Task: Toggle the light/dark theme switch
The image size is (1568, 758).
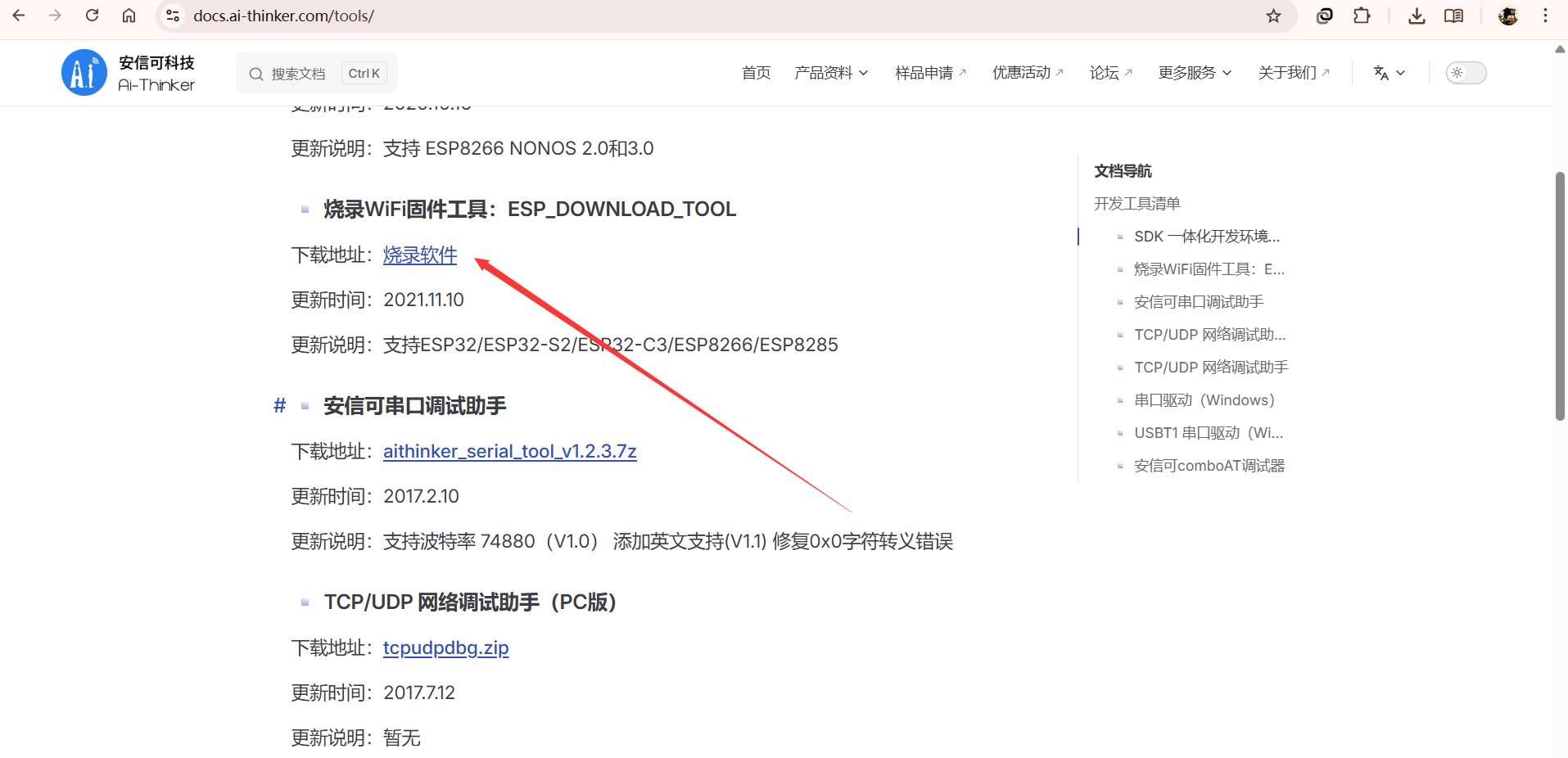Action: (1466, 73)
